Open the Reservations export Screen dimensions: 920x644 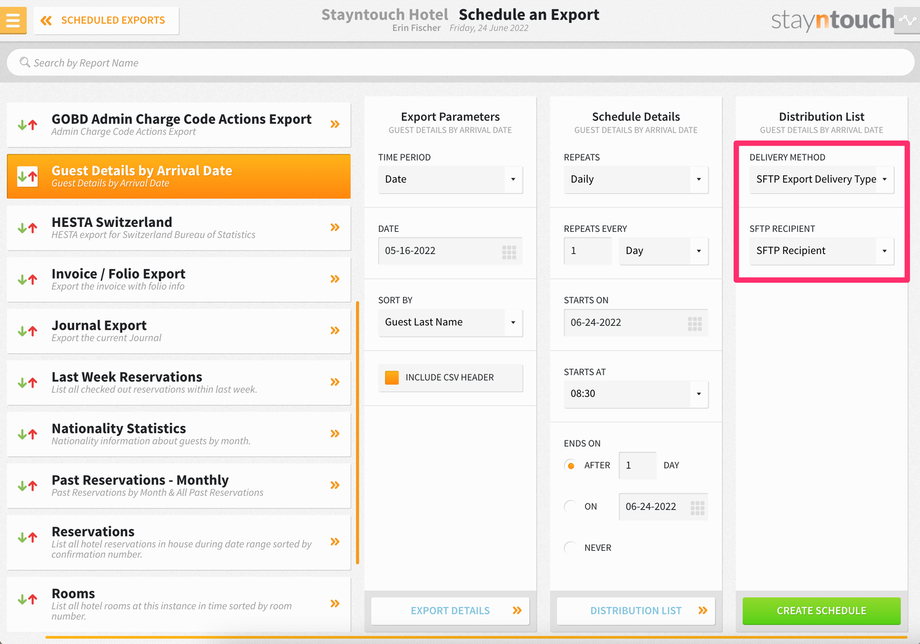coord(178,543)
